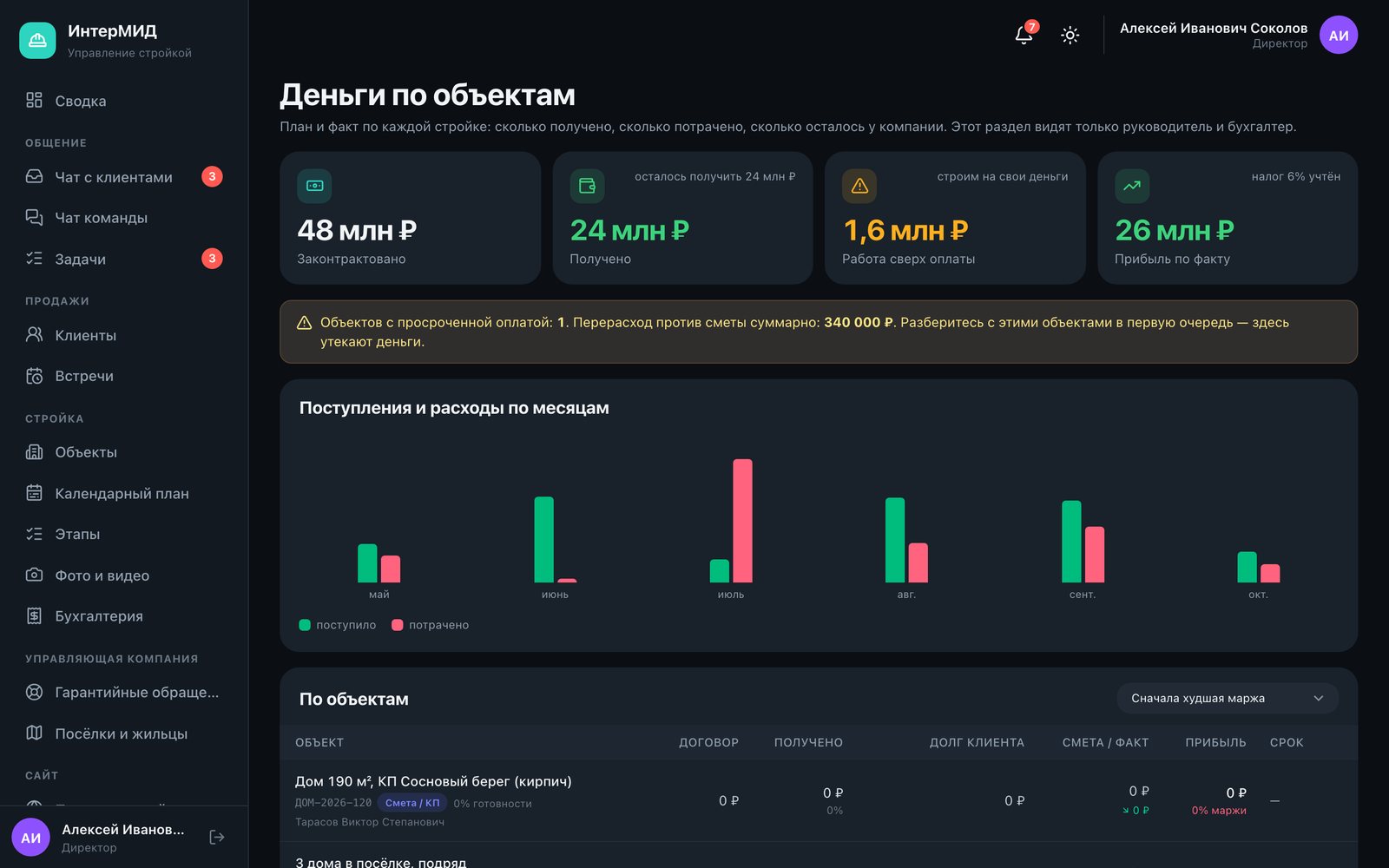
Task: Open object Дом 190 м², КП Сосновый берег
Action: click(x=433, y=781)
